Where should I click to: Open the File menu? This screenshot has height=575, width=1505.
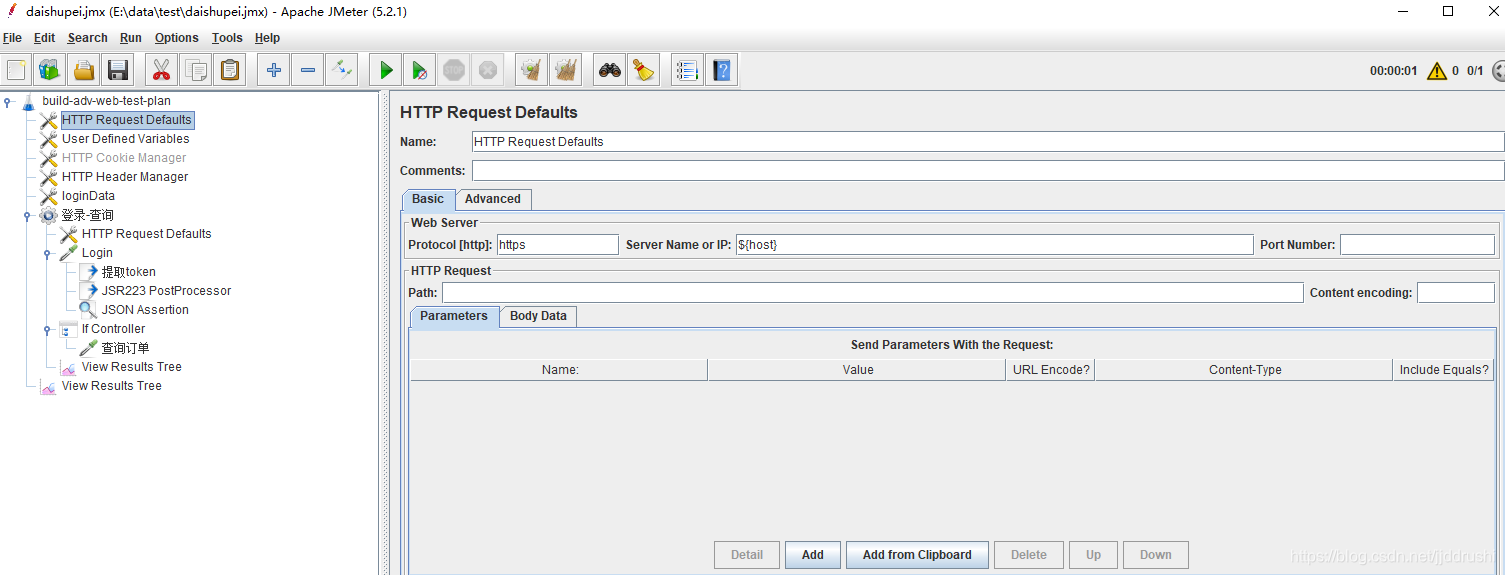12,38
